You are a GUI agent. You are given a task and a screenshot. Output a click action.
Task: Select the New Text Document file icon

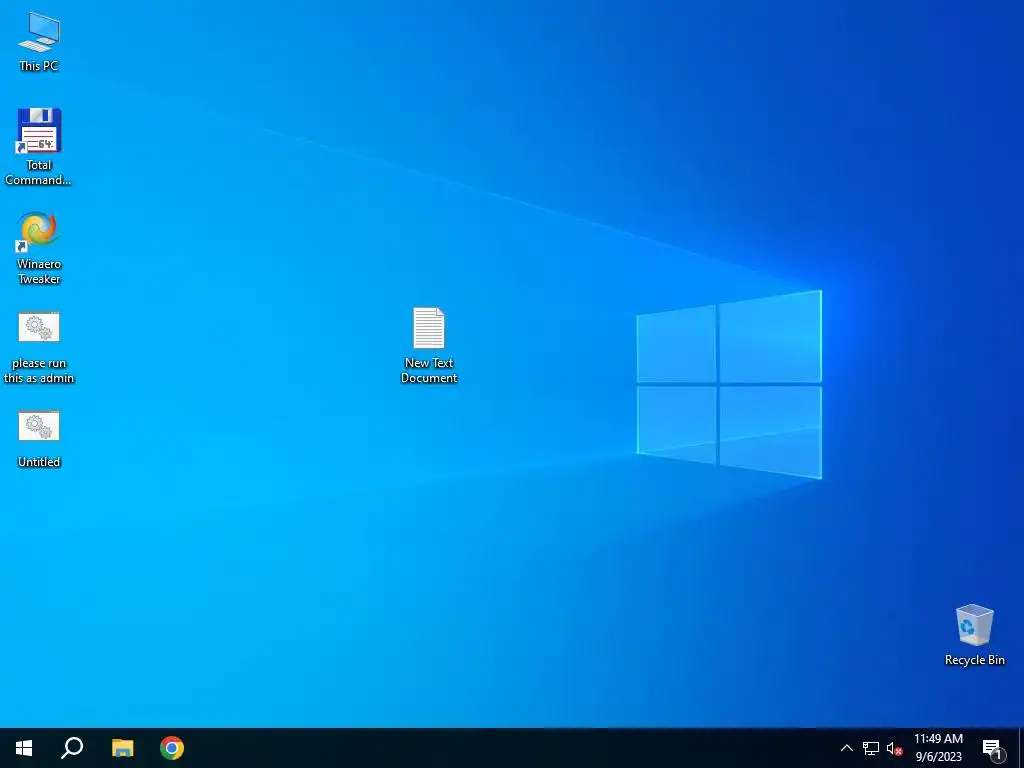(429, 328)
